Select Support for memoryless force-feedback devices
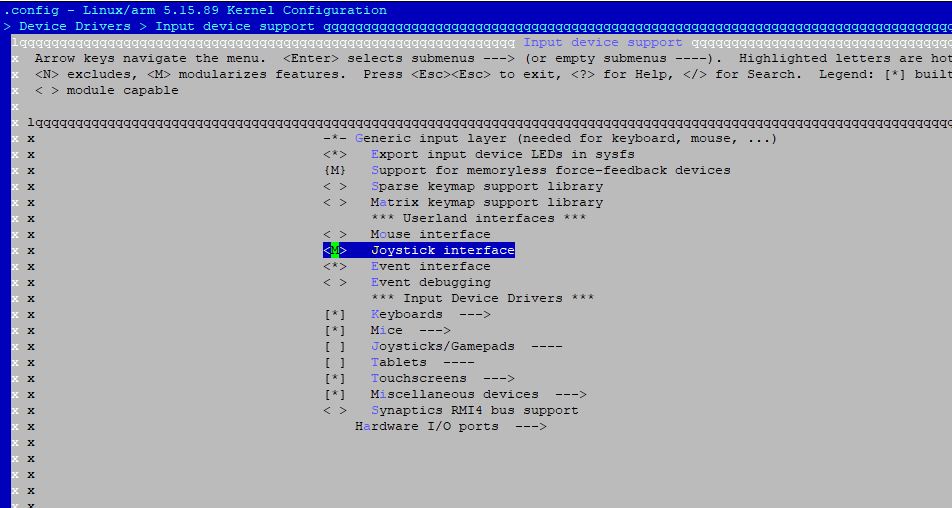This screenshot has width=952, height=508. (550, 170)
